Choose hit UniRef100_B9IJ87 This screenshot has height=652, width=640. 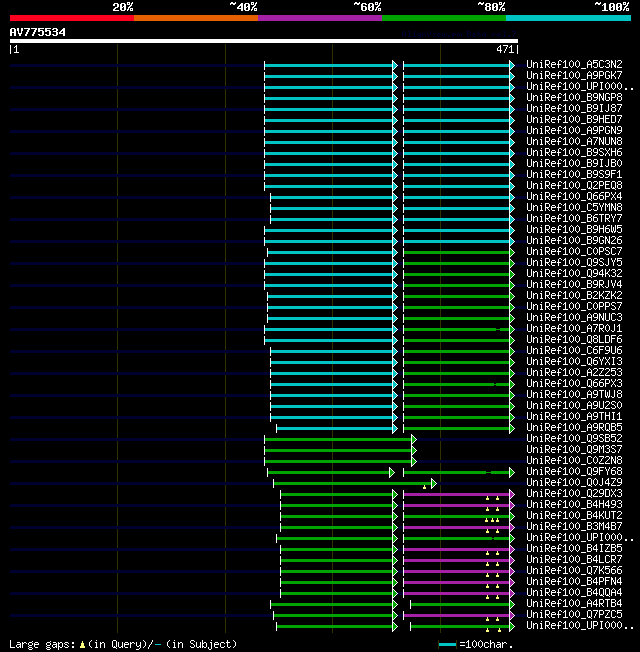[574, 109]
